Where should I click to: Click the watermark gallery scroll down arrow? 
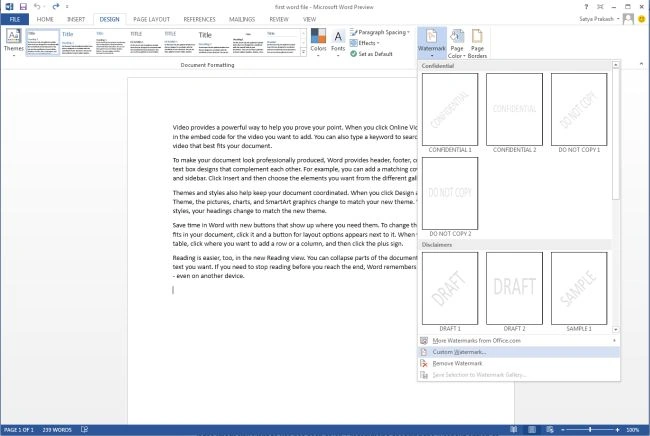[x=616, y=329]
